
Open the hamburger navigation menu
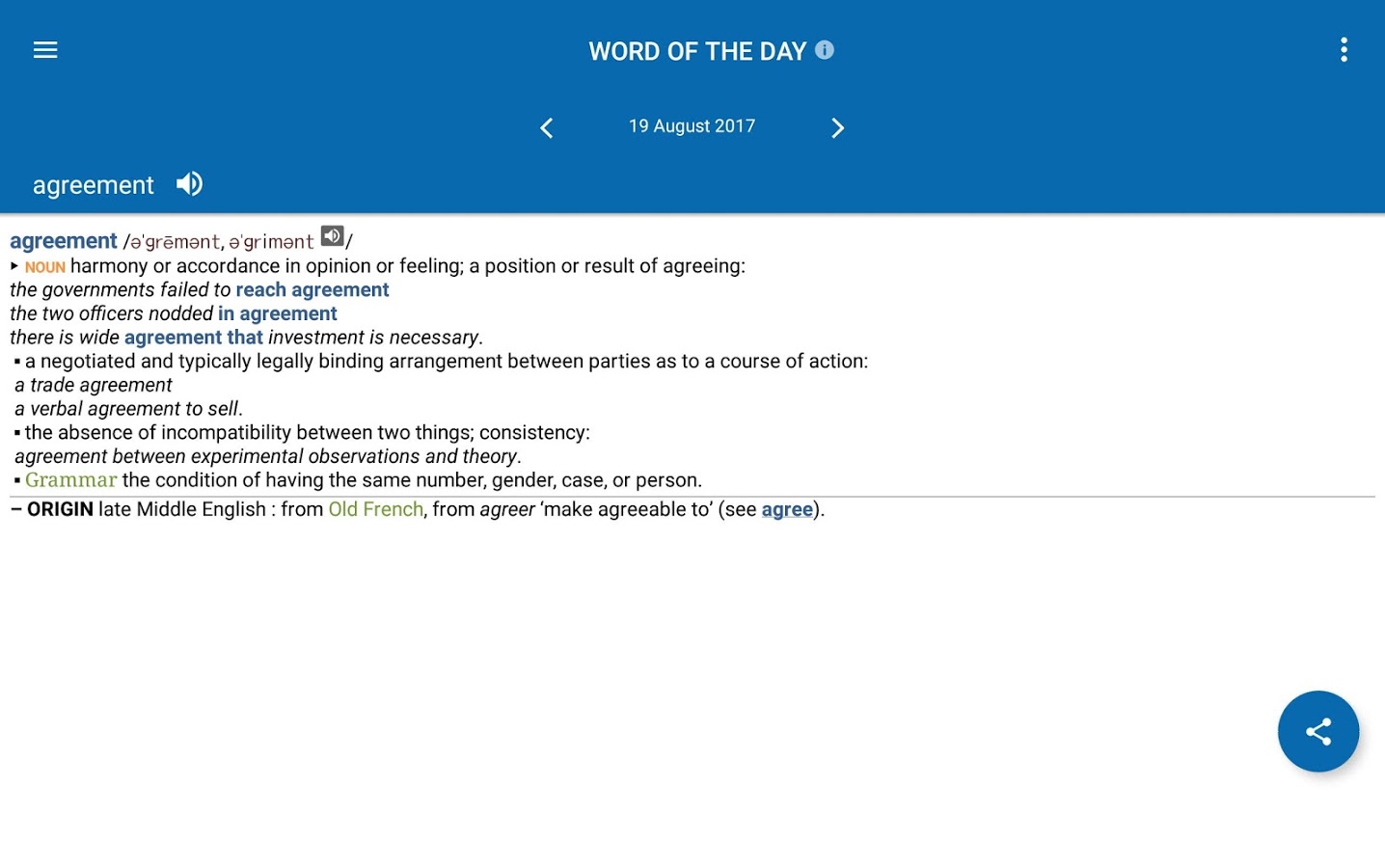(x=45, y=50)
